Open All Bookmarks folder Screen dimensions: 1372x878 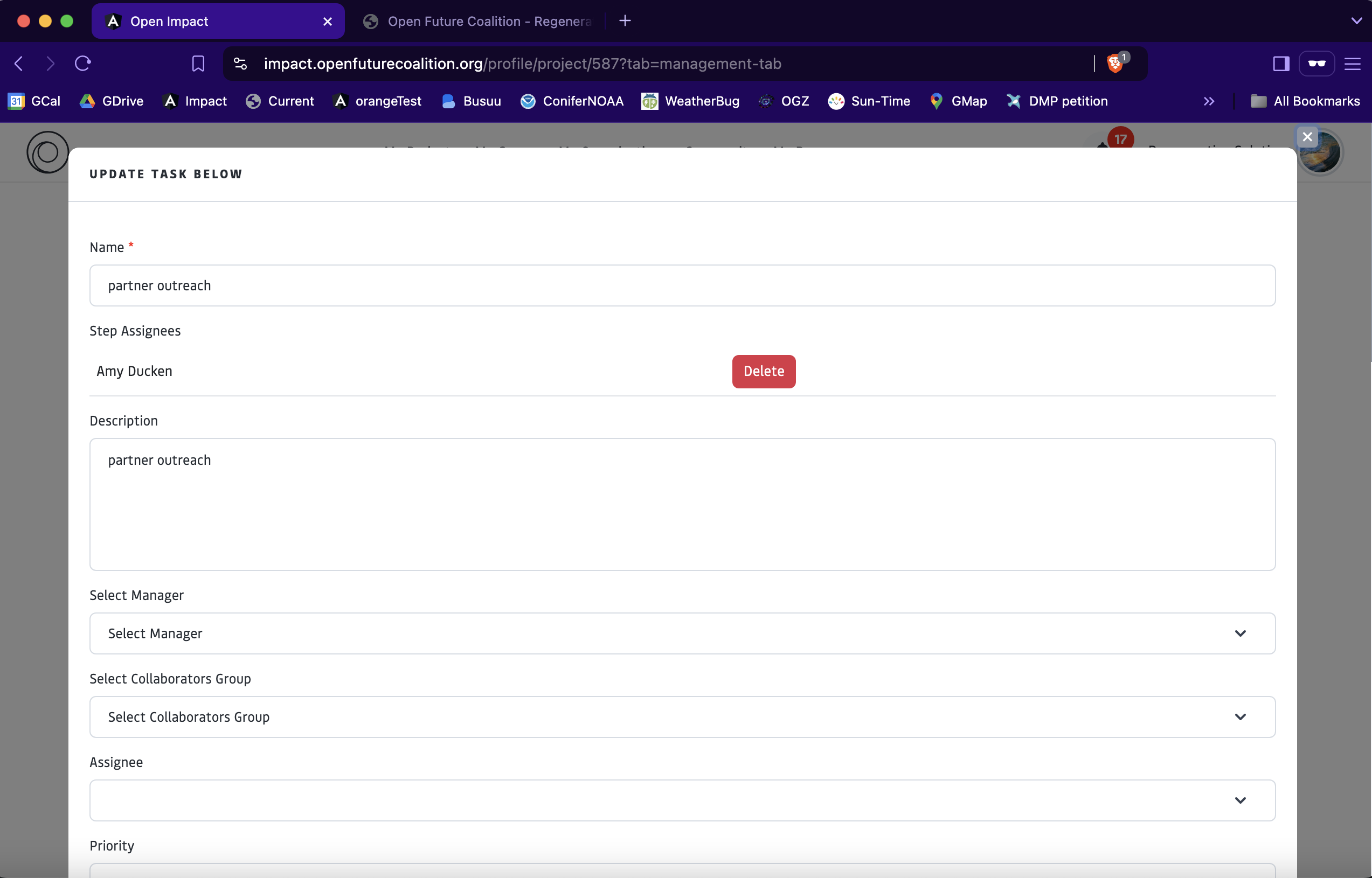(1305, 101)
